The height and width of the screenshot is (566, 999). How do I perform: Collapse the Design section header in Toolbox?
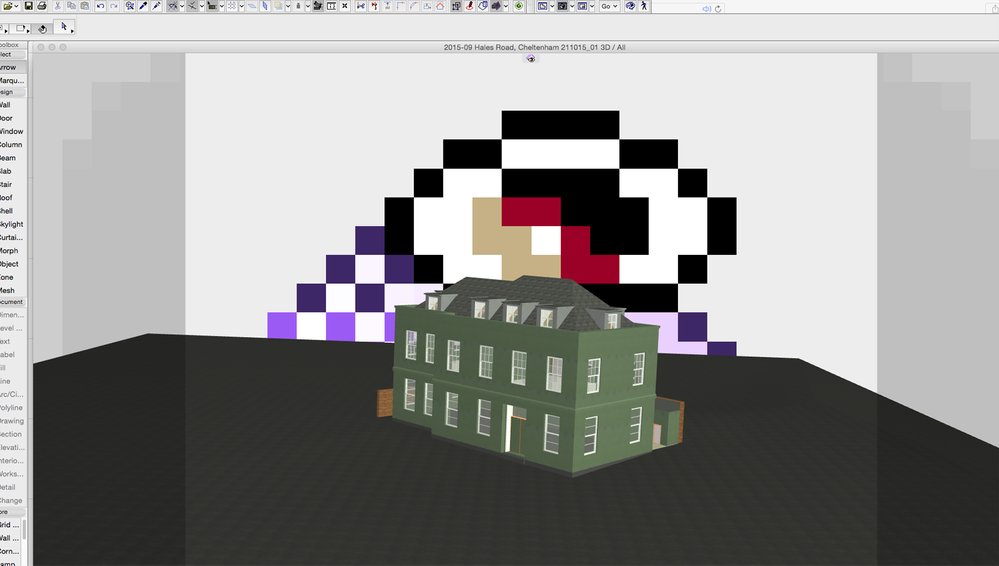12,92
